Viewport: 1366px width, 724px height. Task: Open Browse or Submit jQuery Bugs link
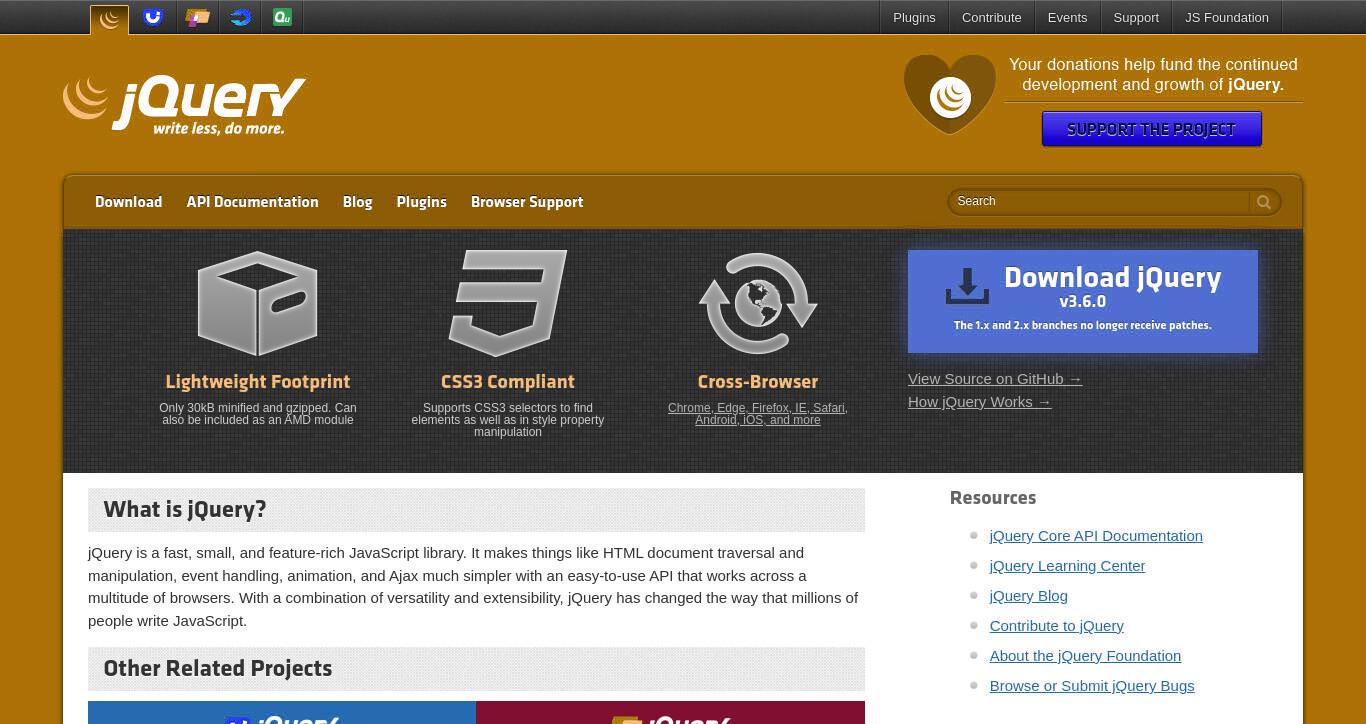(1092, 686)
